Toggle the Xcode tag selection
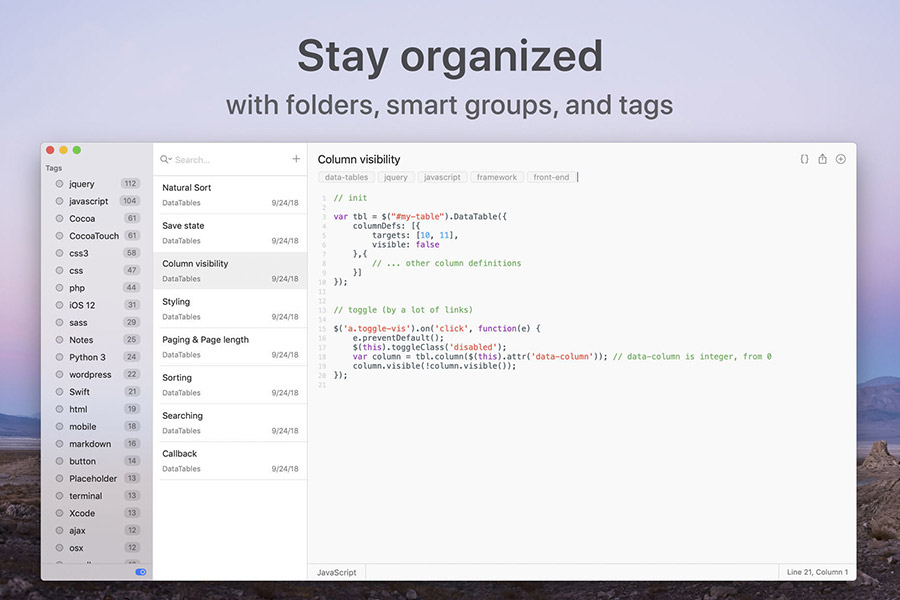Viewport: 900px width, 600px height. click(x=61, y=513)
